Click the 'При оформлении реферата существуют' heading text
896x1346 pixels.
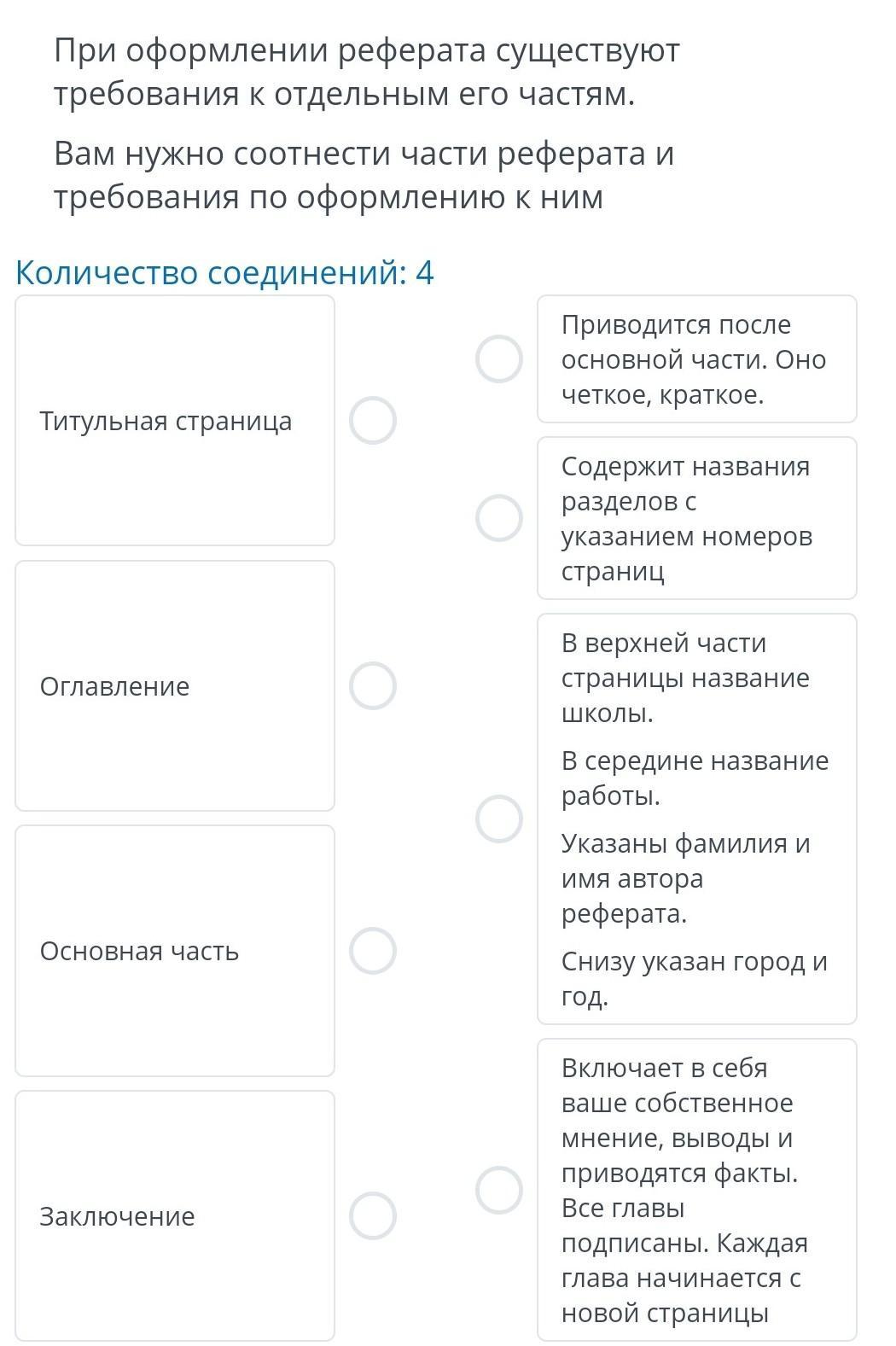(x=367, y=51)
